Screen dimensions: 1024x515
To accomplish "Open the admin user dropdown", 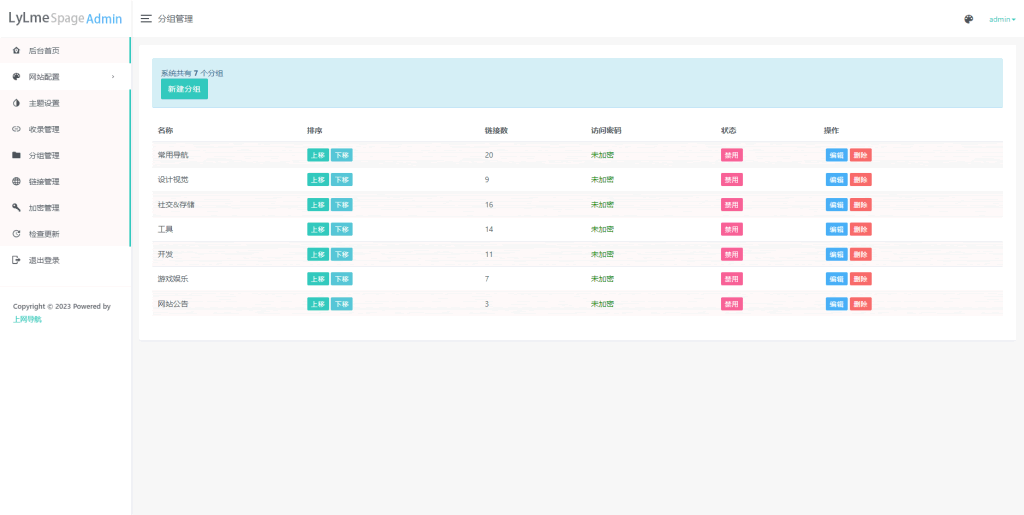I will [1002, 19].
